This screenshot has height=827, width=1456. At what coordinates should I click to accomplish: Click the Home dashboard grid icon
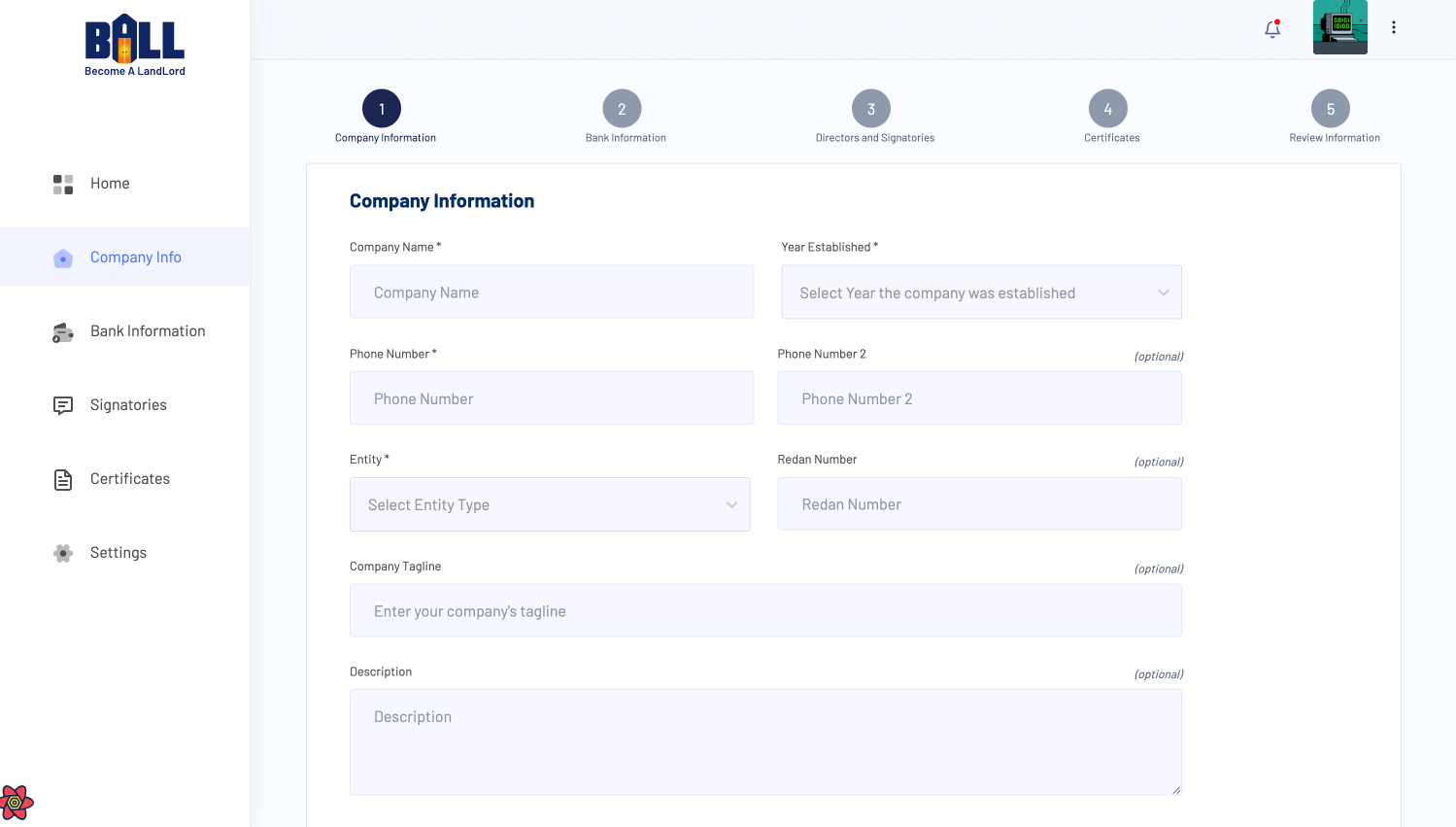(63, 184)
